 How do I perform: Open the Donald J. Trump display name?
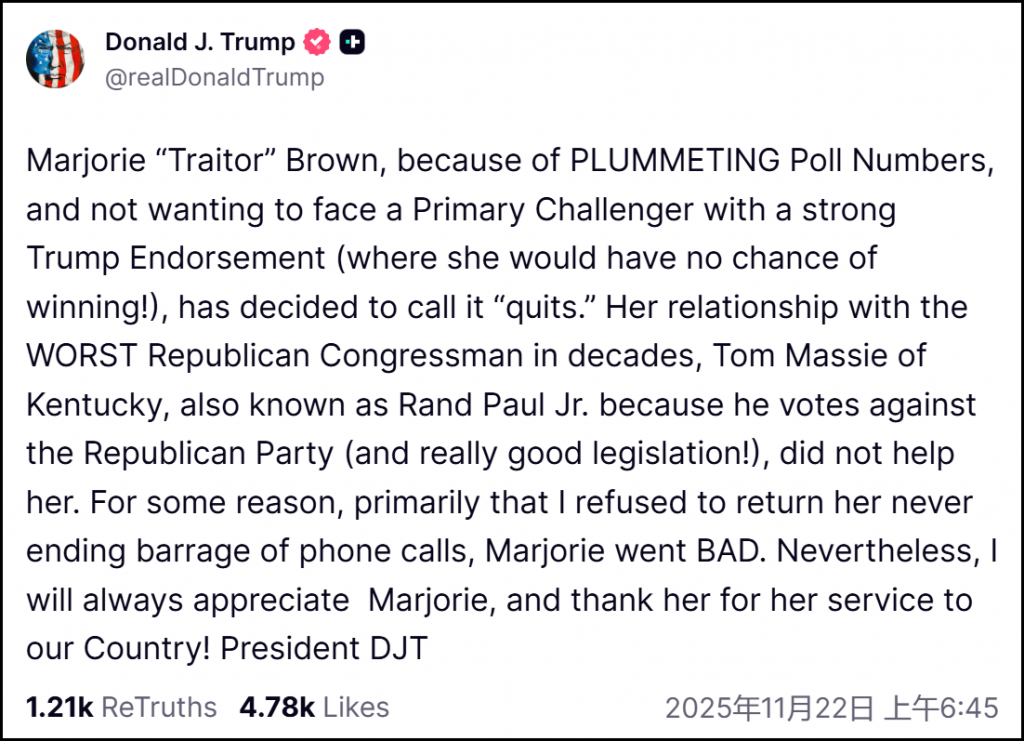[200, 43]
